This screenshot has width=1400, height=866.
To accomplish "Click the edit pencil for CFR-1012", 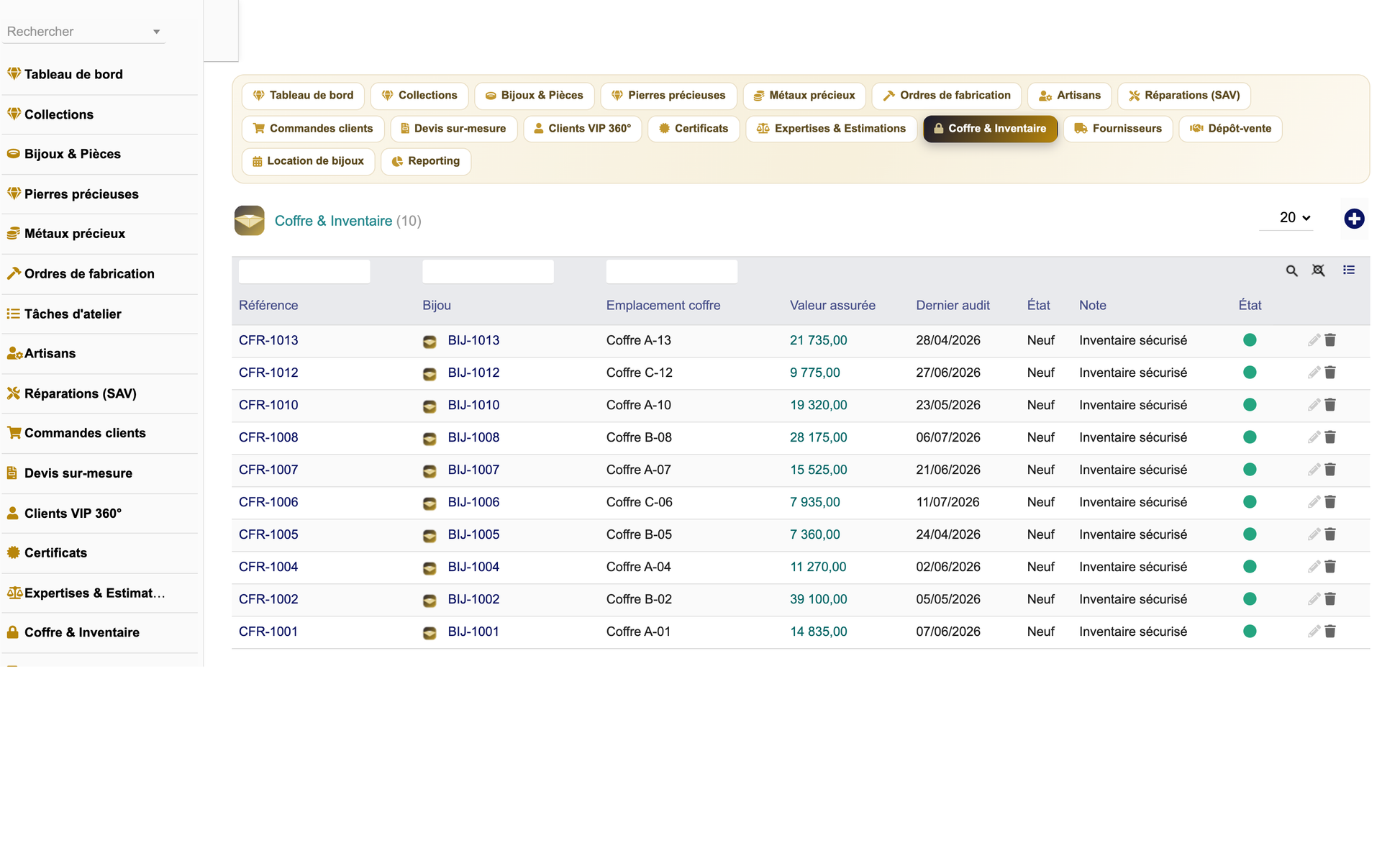I will pyautogui.click(x=1314, y=373).
